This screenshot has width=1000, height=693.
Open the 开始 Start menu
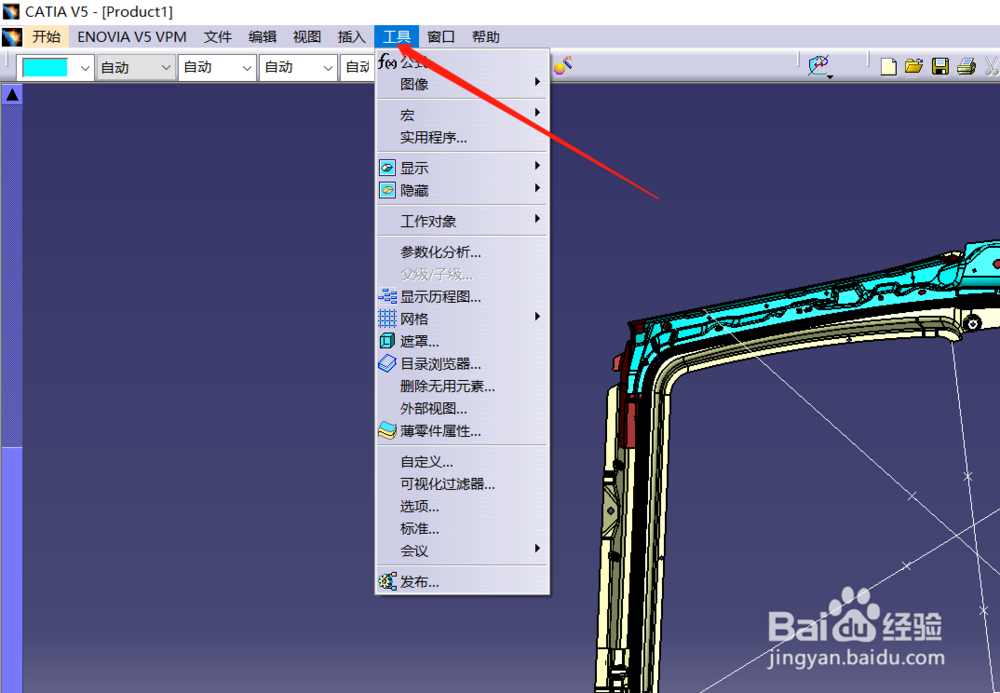(47, 37)
